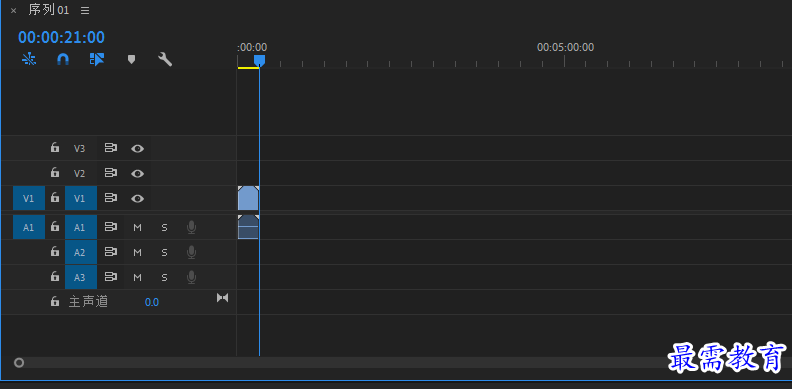Image resolution: width=792 pixels, height=389 pixels.
Task: Toggle lock on track V2
Action: 55,173
